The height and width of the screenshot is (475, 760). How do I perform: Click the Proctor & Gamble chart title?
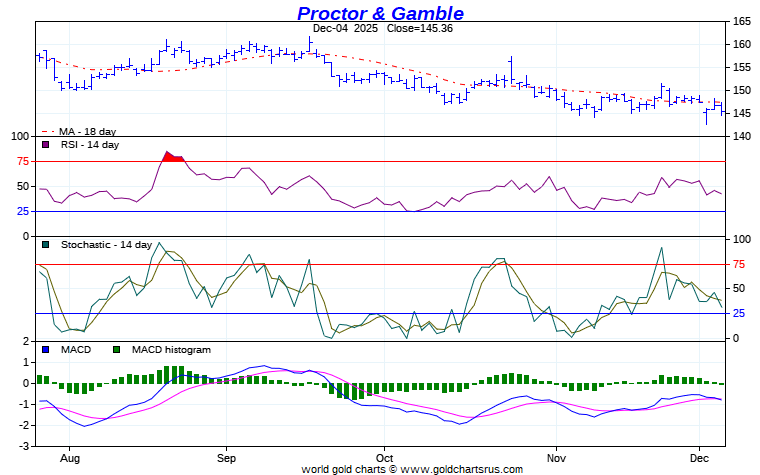pos(380,13)
